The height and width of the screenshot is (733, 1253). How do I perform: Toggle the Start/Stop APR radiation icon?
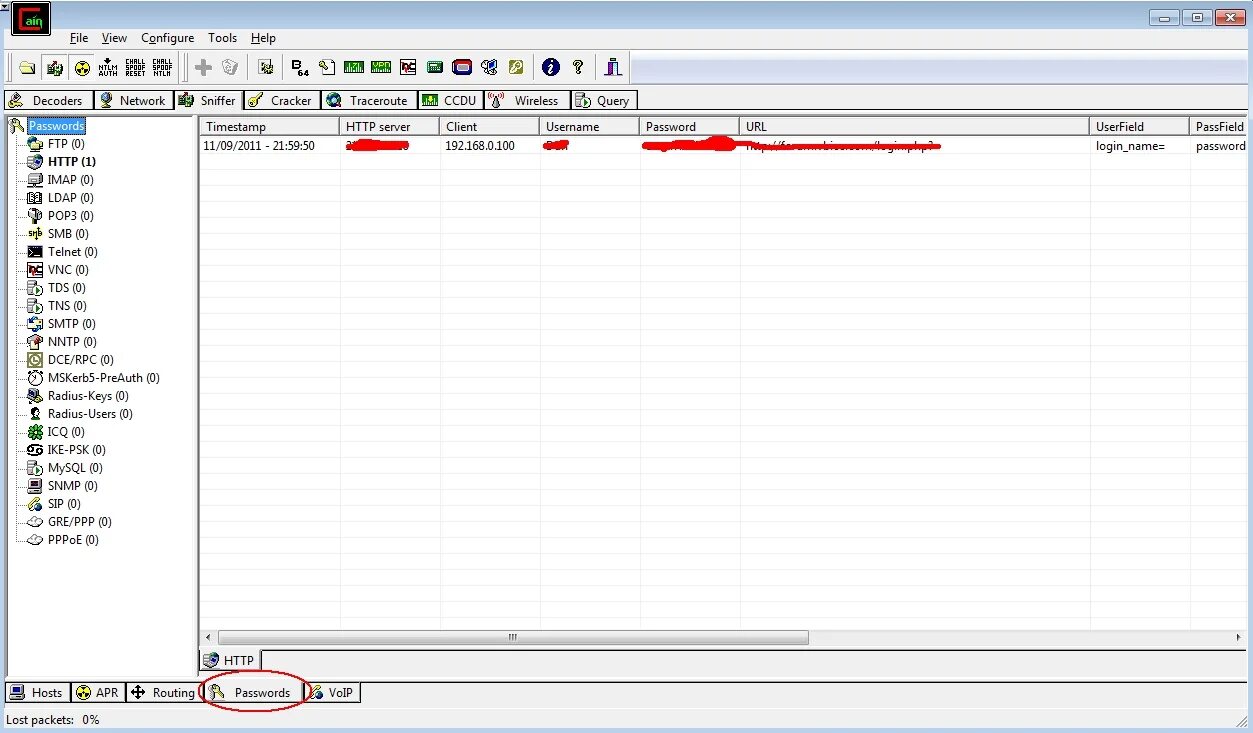(82, 68)
